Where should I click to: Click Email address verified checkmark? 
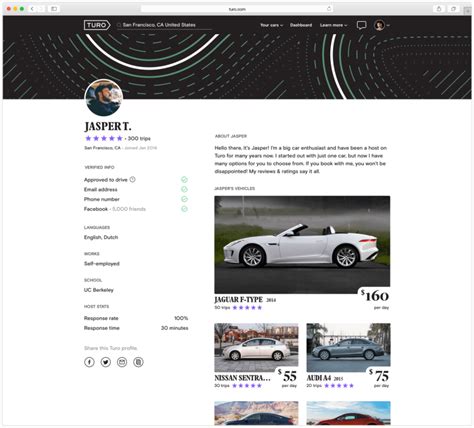pyautogui.click(x=184, y=189)
